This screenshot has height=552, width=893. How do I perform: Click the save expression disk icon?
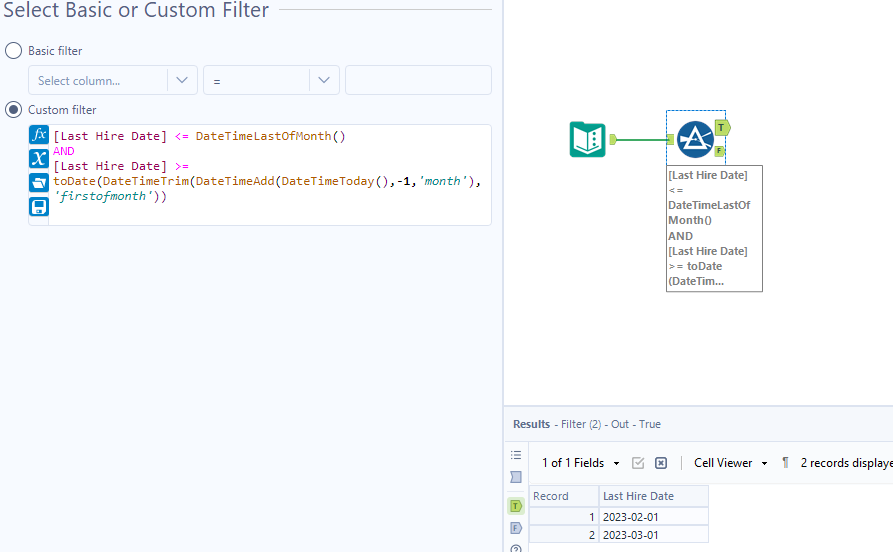(x=39, y=207)
